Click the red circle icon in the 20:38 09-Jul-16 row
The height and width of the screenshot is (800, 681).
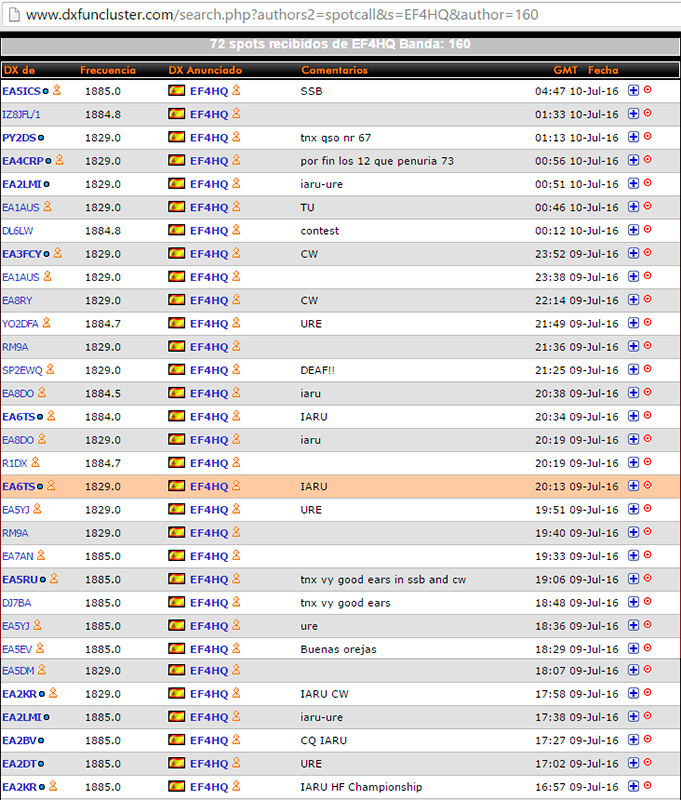(x=648, y=392)
